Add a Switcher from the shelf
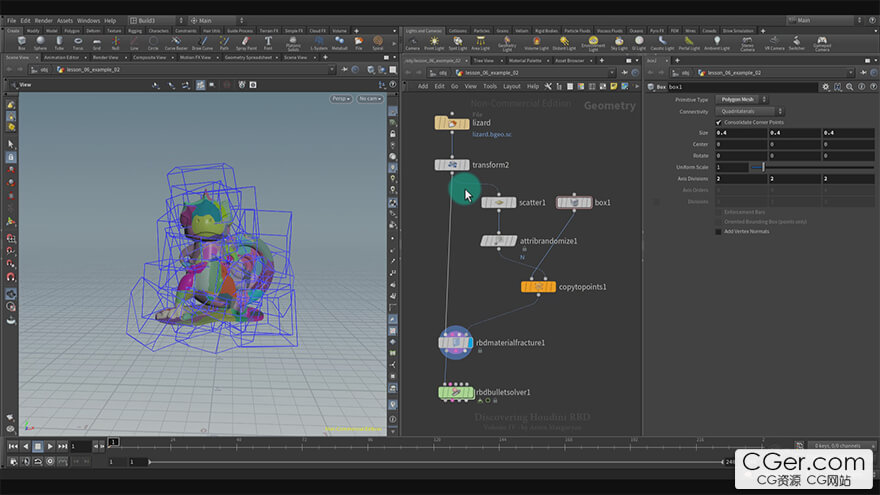This screenshot has width=880, height=495. pos(796,44)
